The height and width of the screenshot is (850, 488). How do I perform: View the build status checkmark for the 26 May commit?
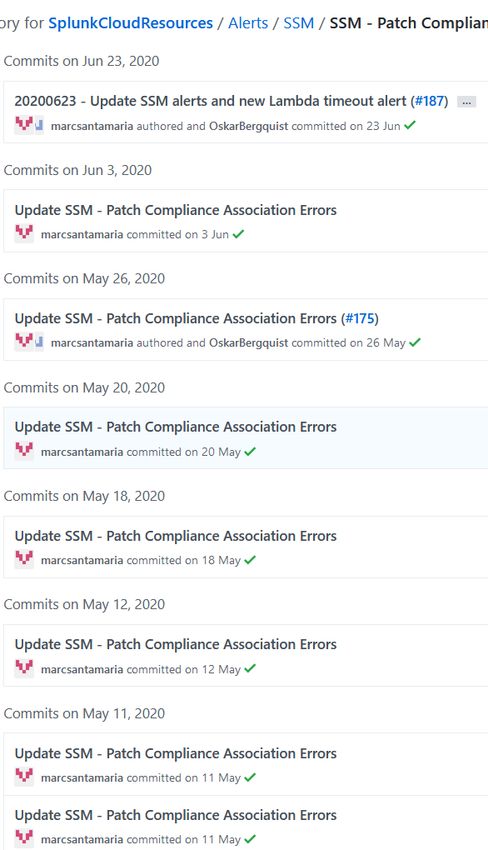pyautogui.click(x=415, y=343)
